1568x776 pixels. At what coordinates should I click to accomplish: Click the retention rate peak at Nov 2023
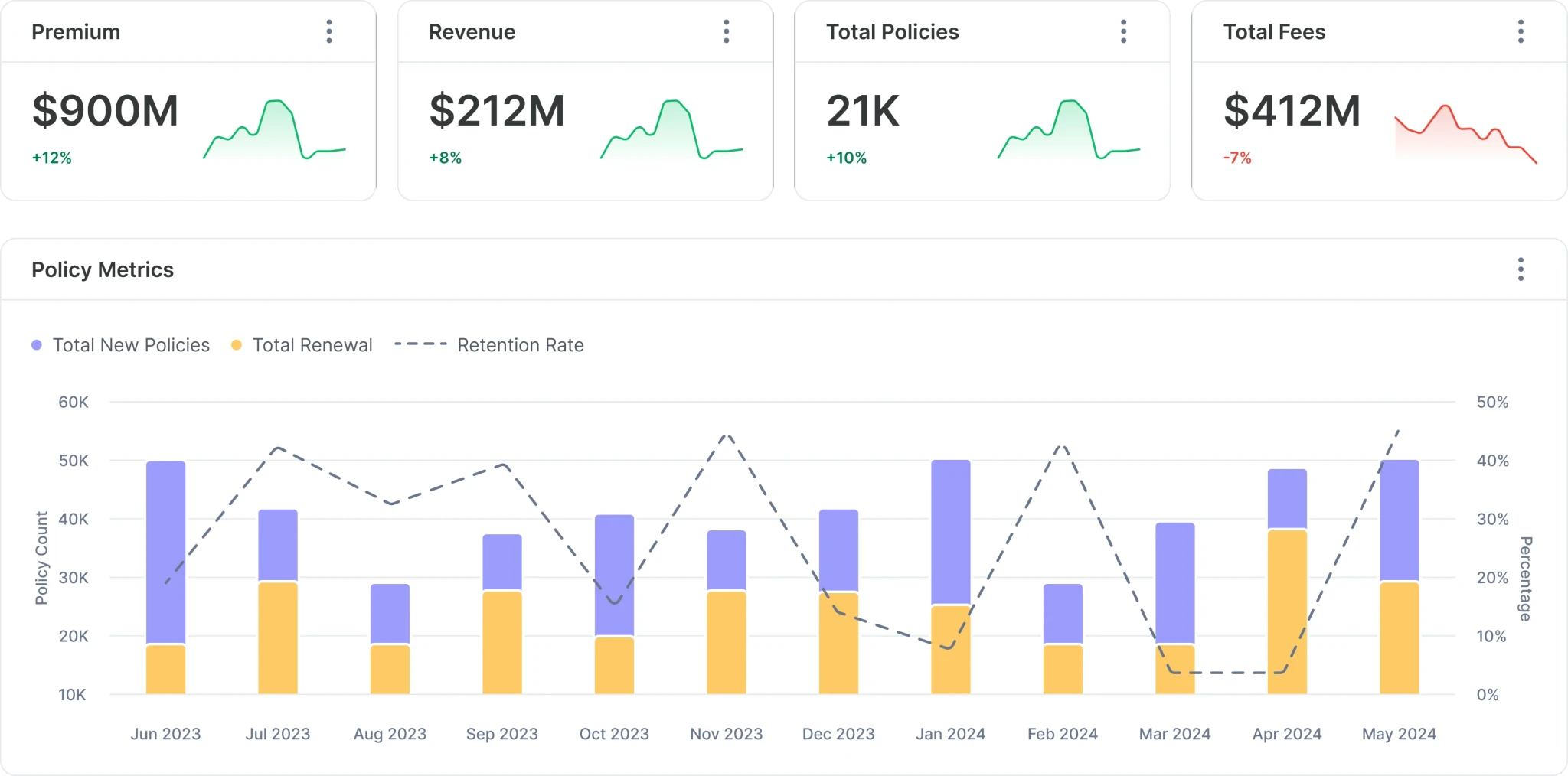coord(727,436)
